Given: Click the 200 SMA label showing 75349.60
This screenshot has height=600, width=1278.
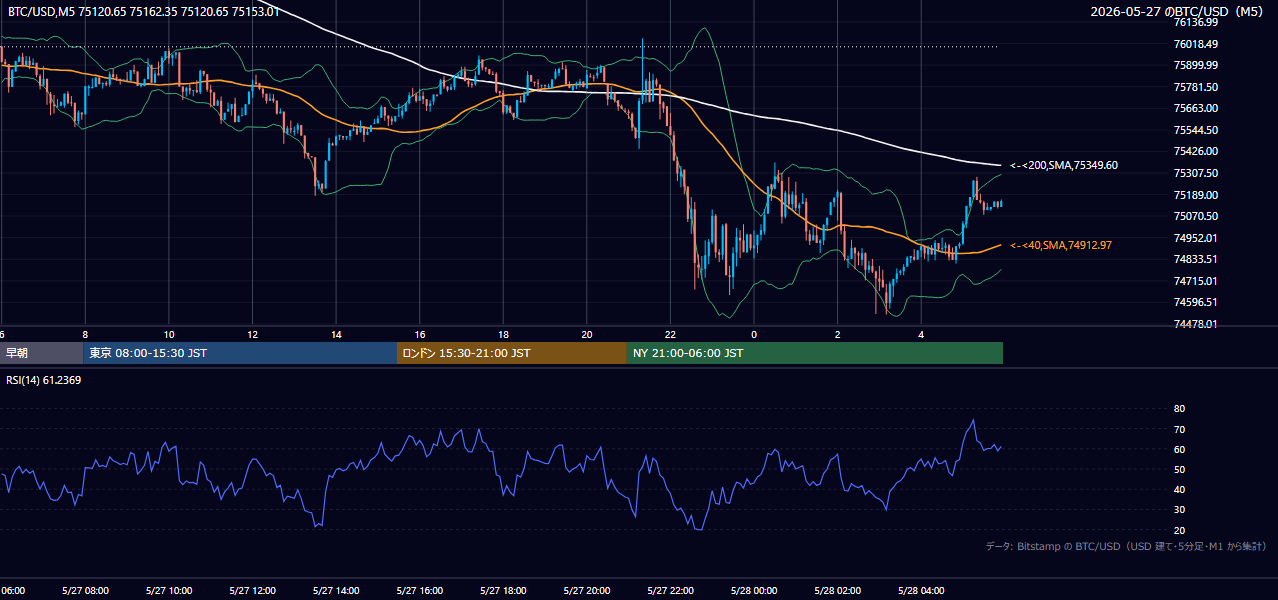Looking at the screenshot, I should (x=1064, y=165).
